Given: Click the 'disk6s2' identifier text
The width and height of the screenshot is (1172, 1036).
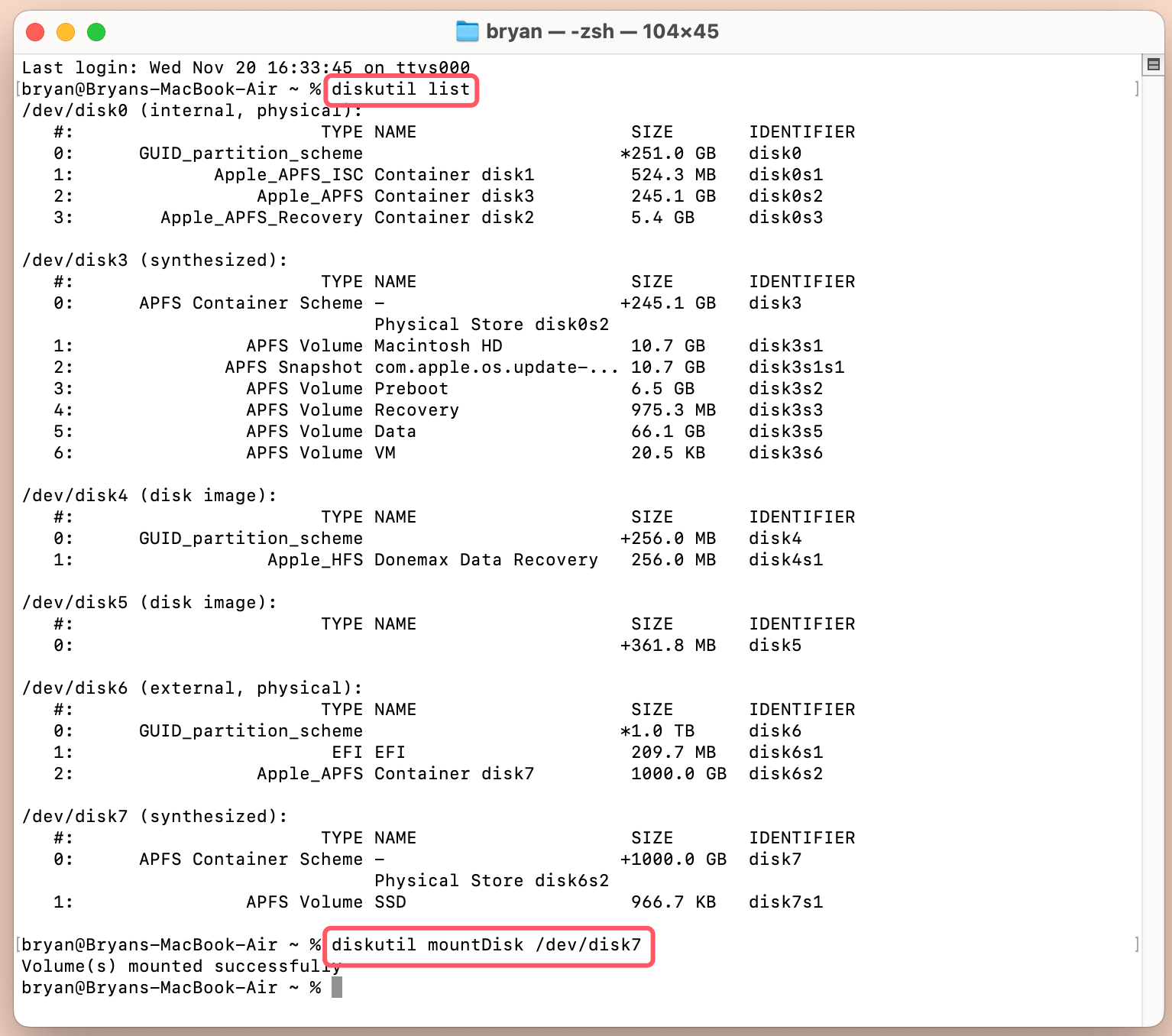Looking at the screenshot, I should (x=785, y=774).
